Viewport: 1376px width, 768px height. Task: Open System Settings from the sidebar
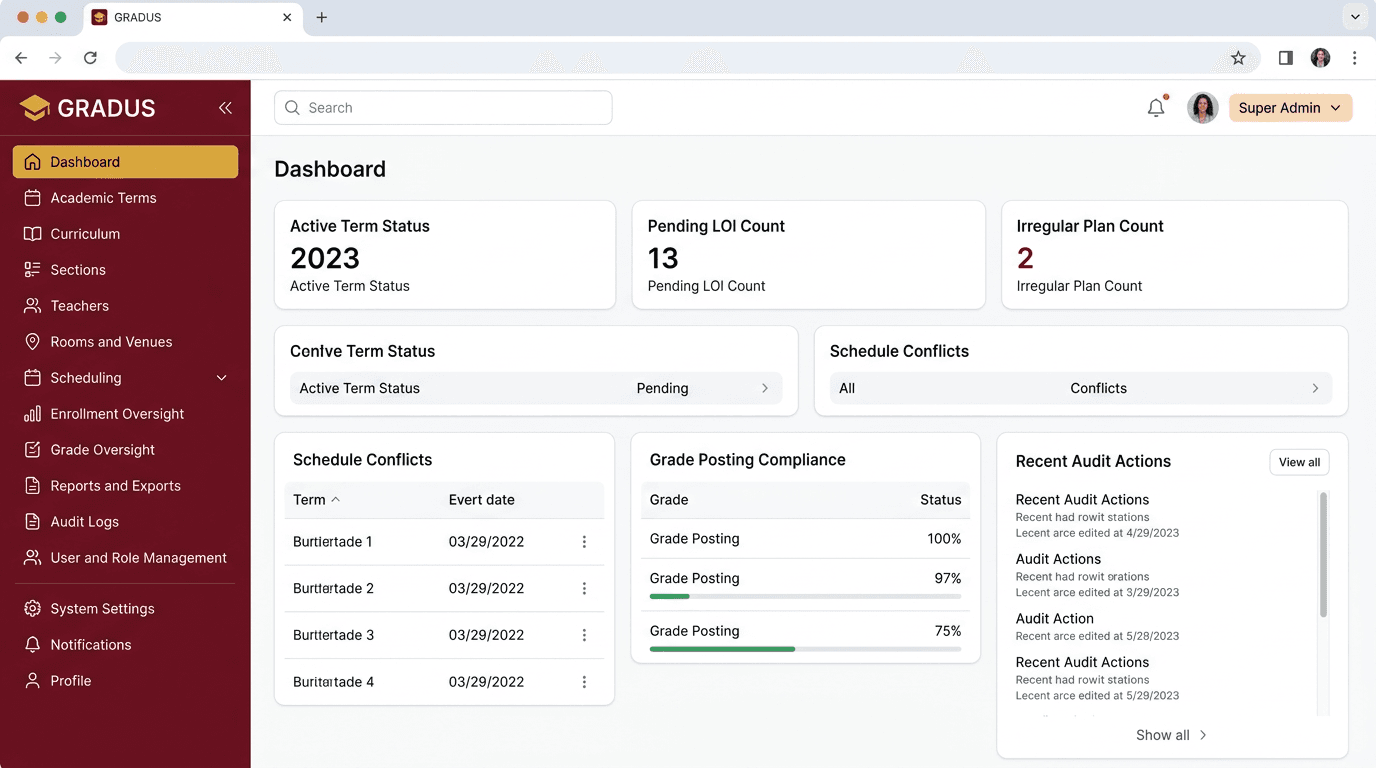(x=102, y=608)
